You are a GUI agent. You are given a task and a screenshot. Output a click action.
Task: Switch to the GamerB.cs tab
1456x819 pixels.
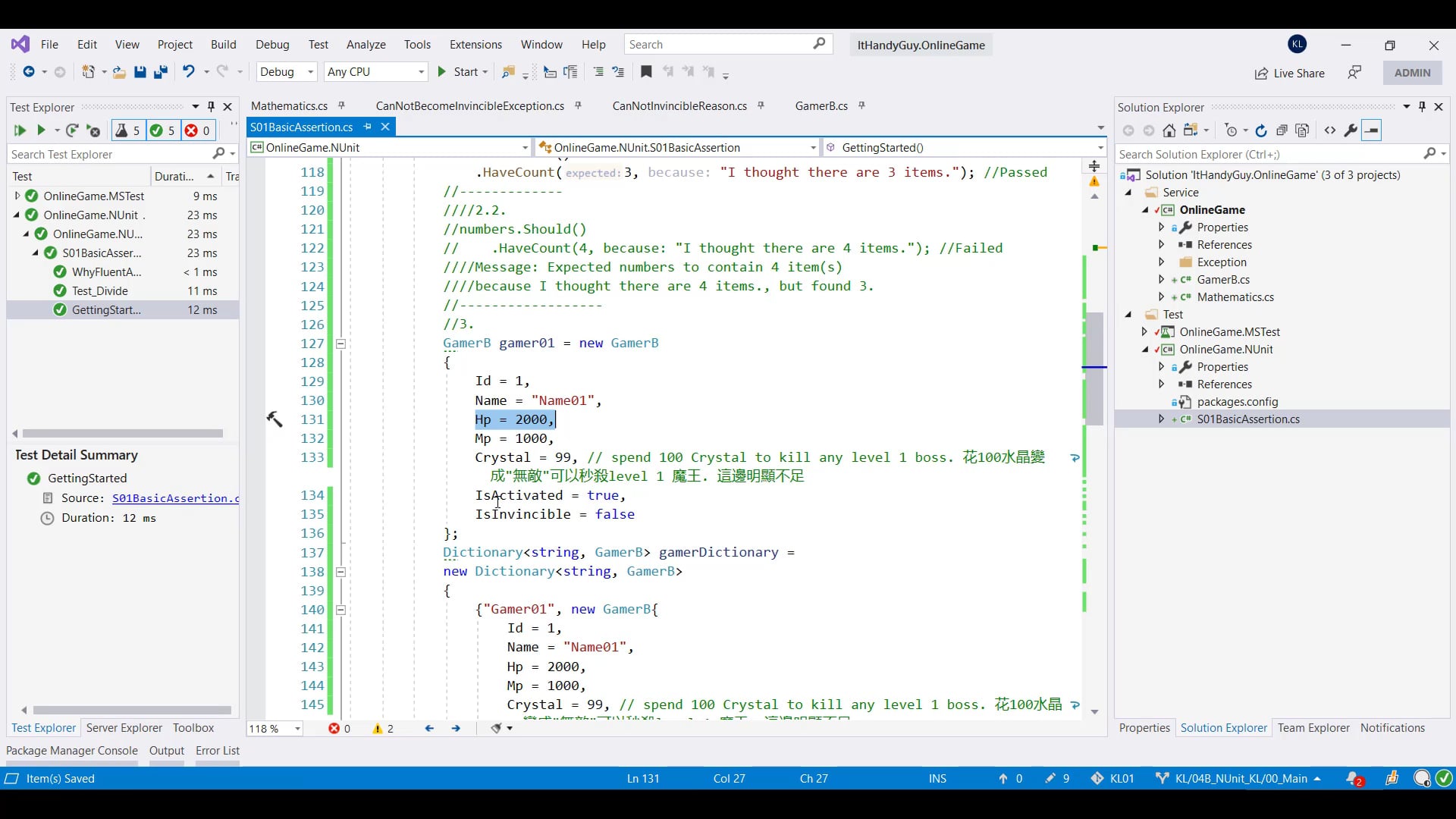point(821,106)
